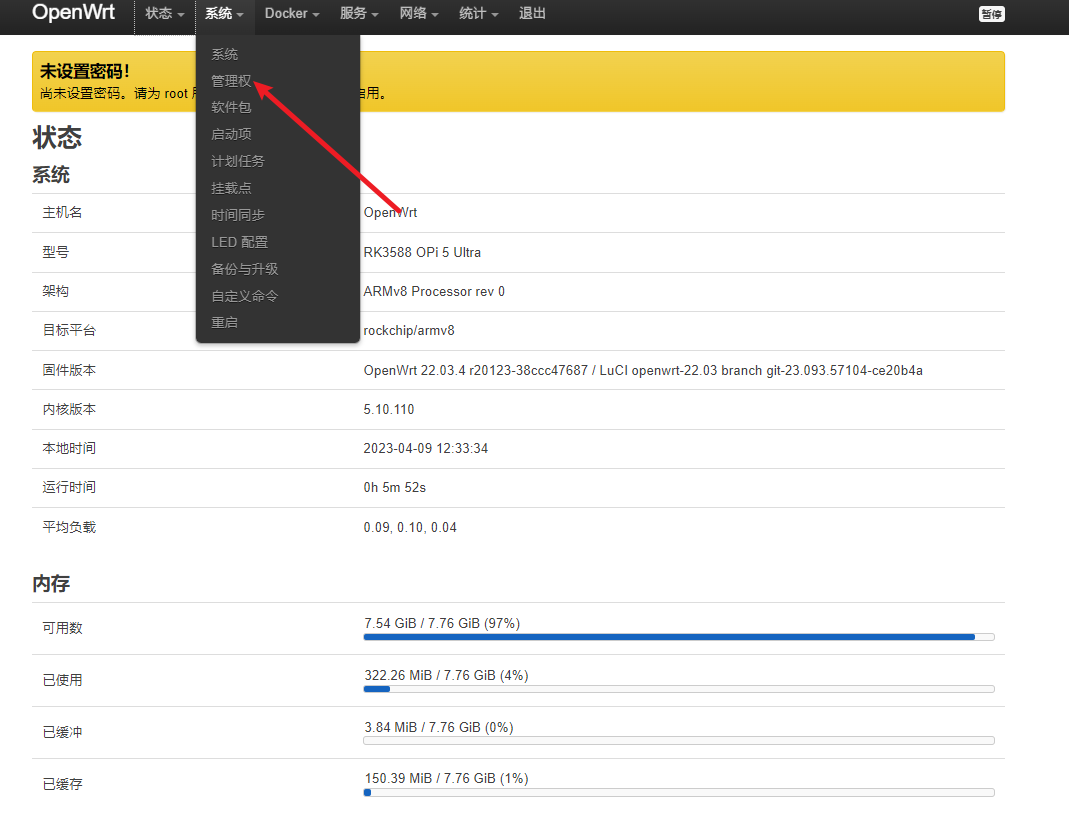The image size is (1069, 816).
Task: Click ARMv8 Processor rev 0 value
Action: [434, 291]
